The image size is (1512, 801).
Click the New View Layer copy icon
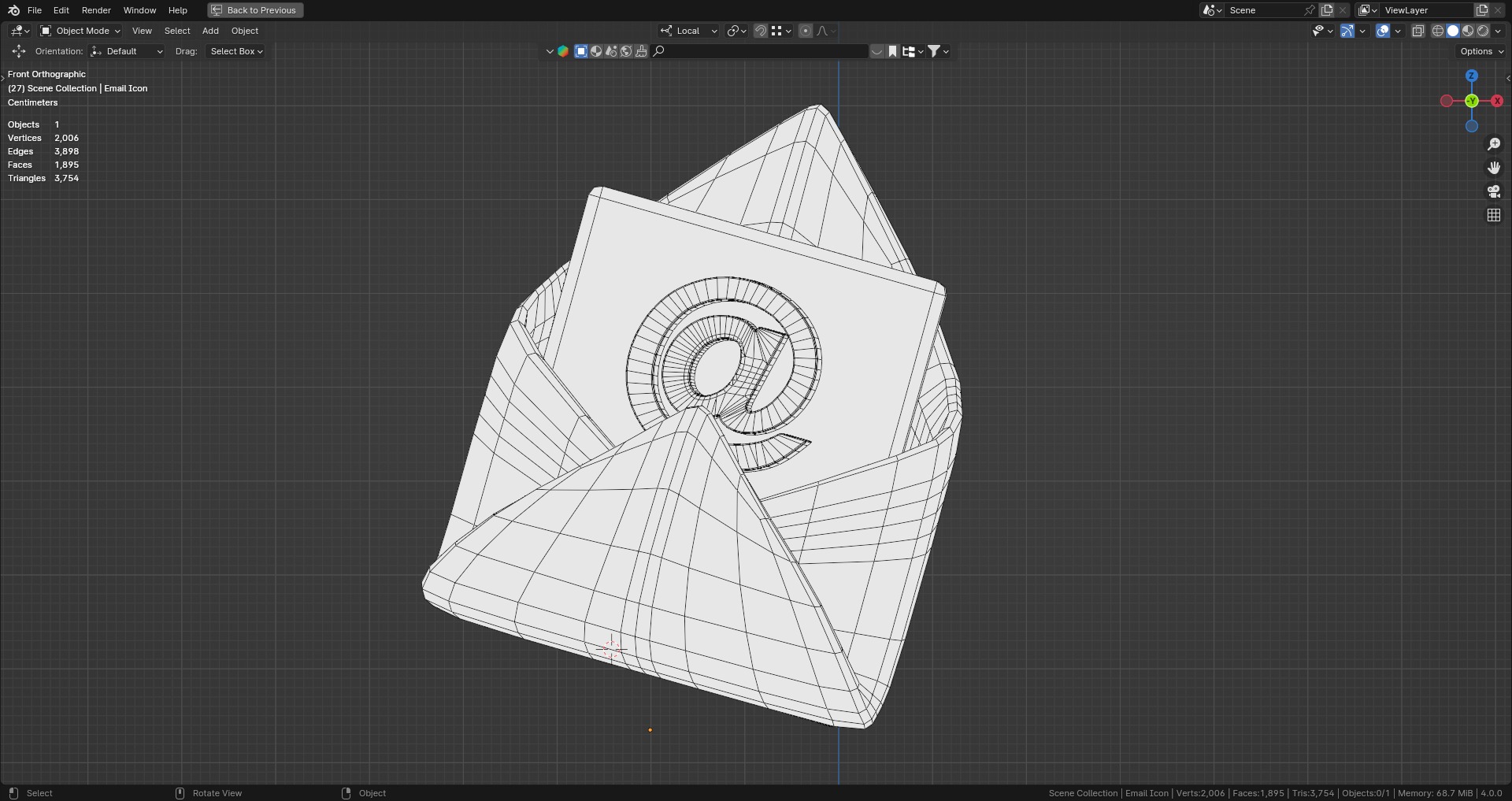tap(1482, 10)
